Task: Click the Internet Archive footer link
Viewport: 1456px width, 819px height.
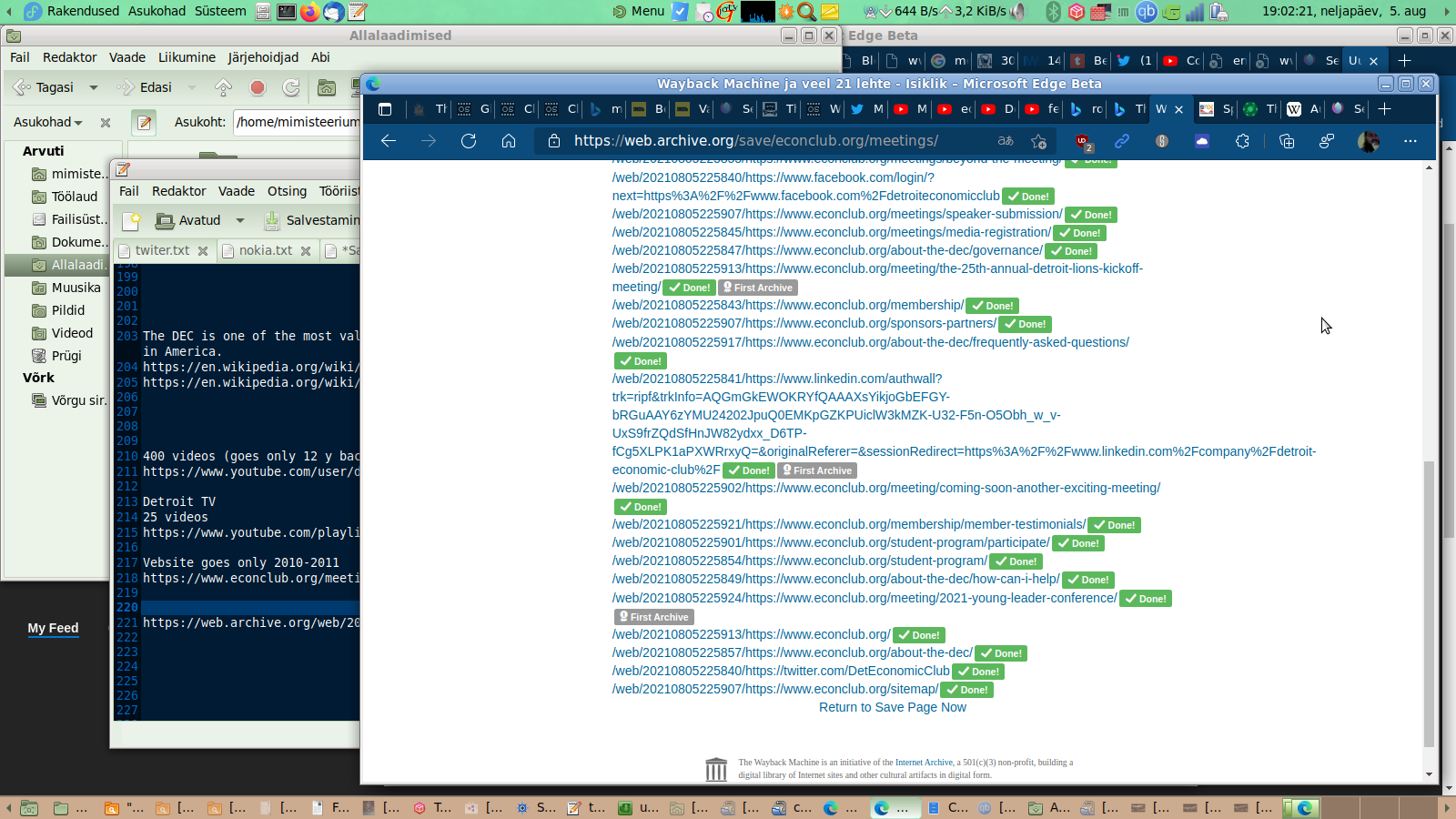Action: click(x=924, y=763)
